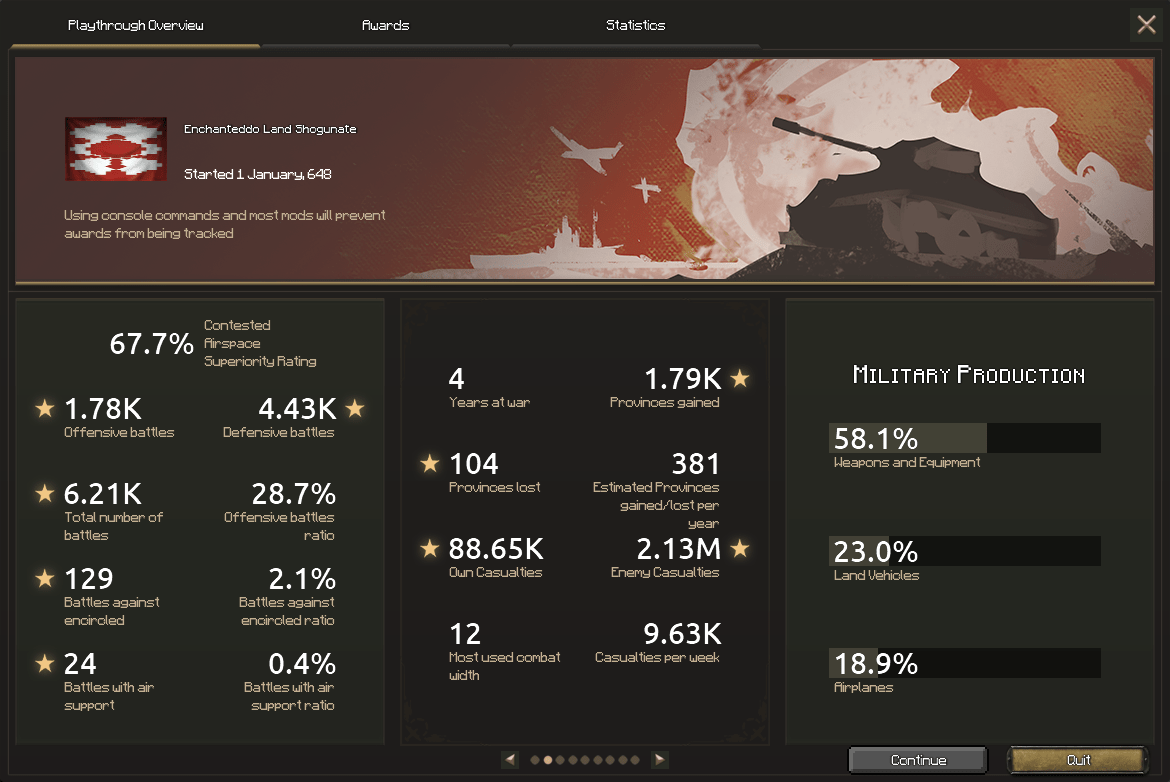Select the third page indicator dot

coord(560,760)
